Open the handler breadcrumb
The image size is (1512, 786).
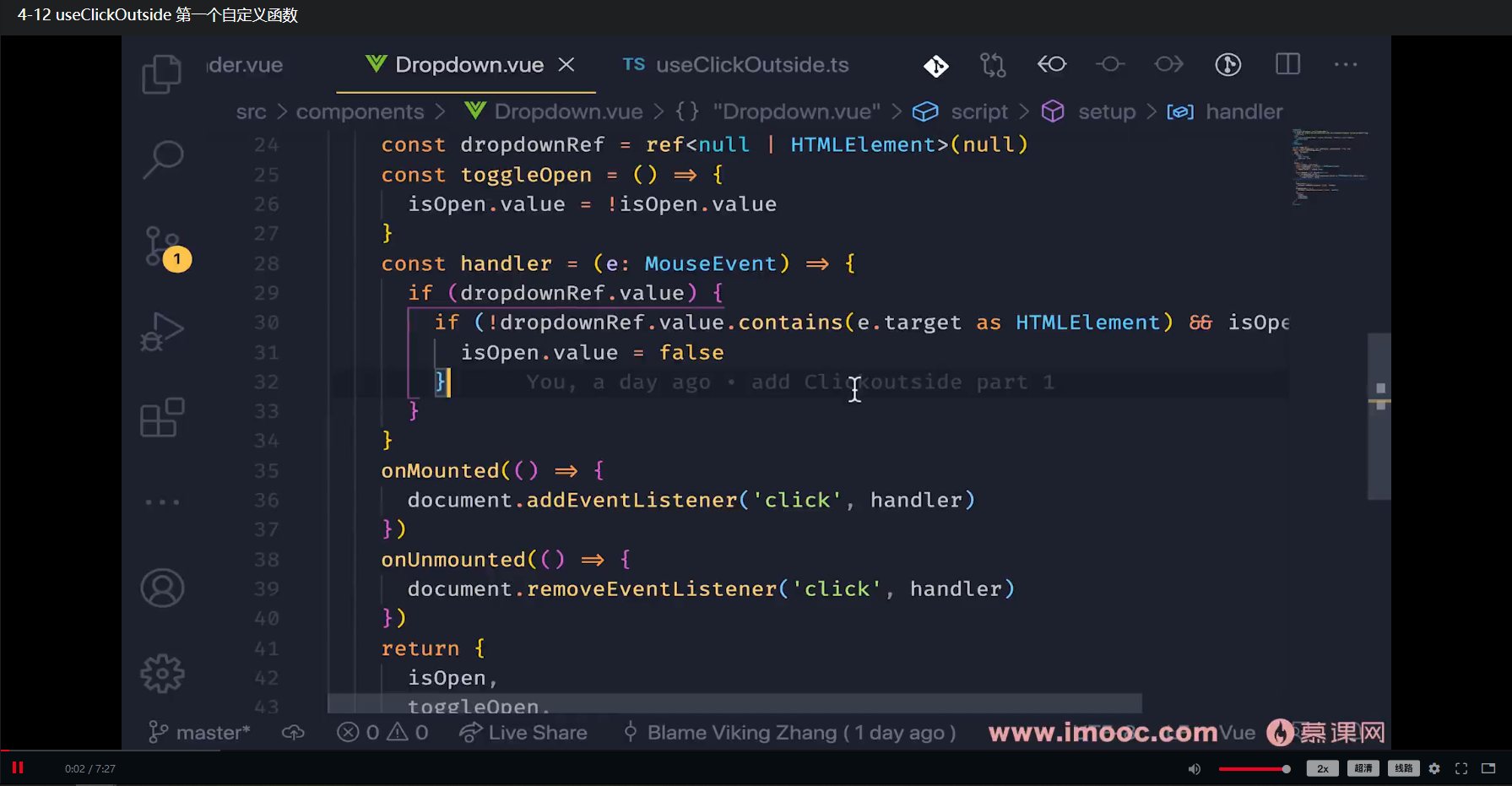tap(1225, 111)
